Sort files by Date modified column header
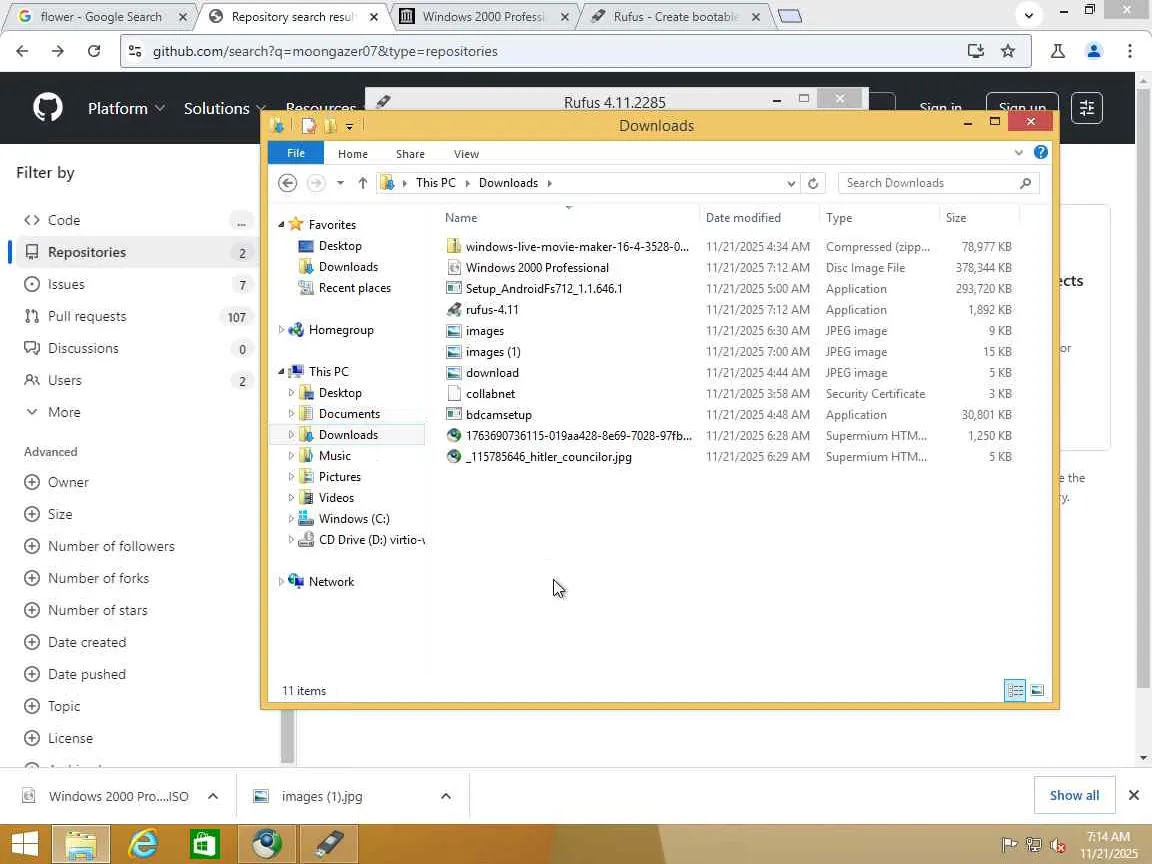The height and width of the screenshot is (864, 1152). 758,217
